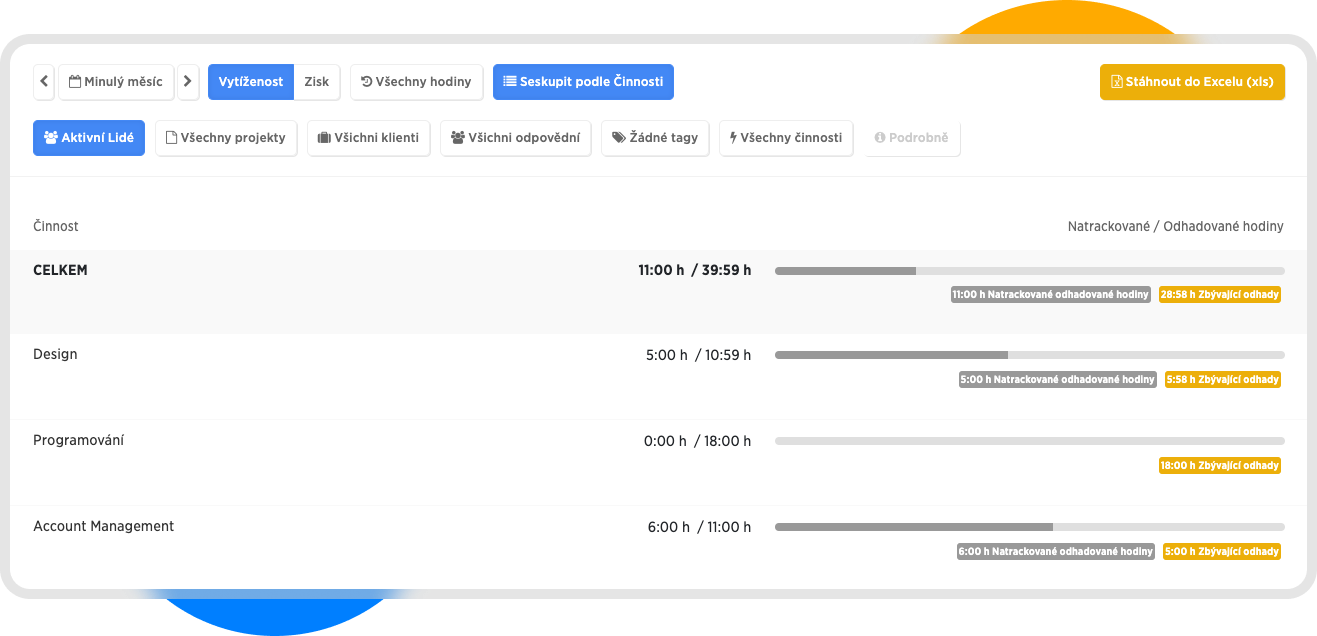
Task: Select the Design activity row
Action: click(55, 354)
